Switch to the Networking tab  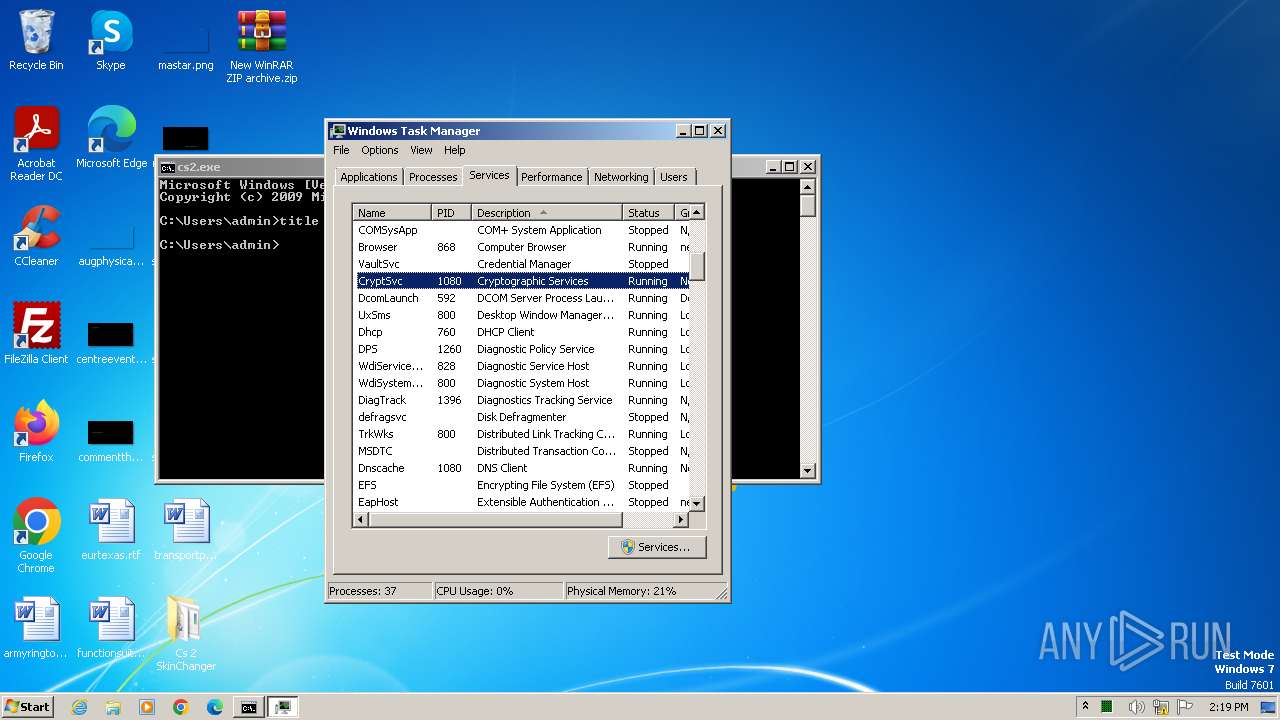pyautogui.click(x=621, y=177)
